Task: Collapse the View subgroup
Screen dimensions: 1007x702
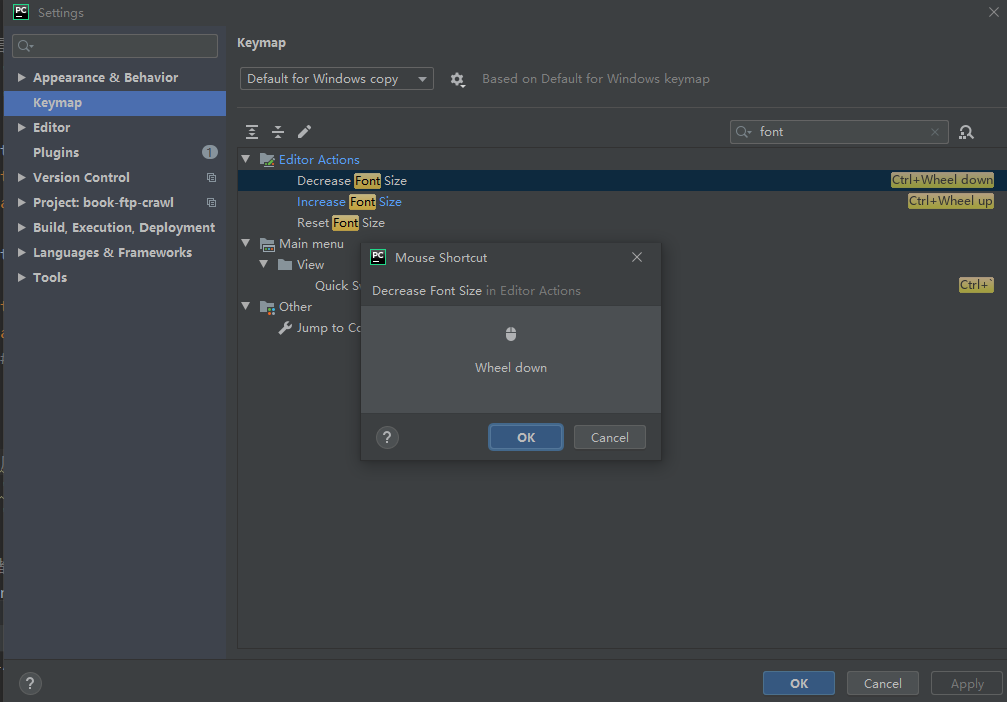Action: pyautogui.click(x=264, y=264)
